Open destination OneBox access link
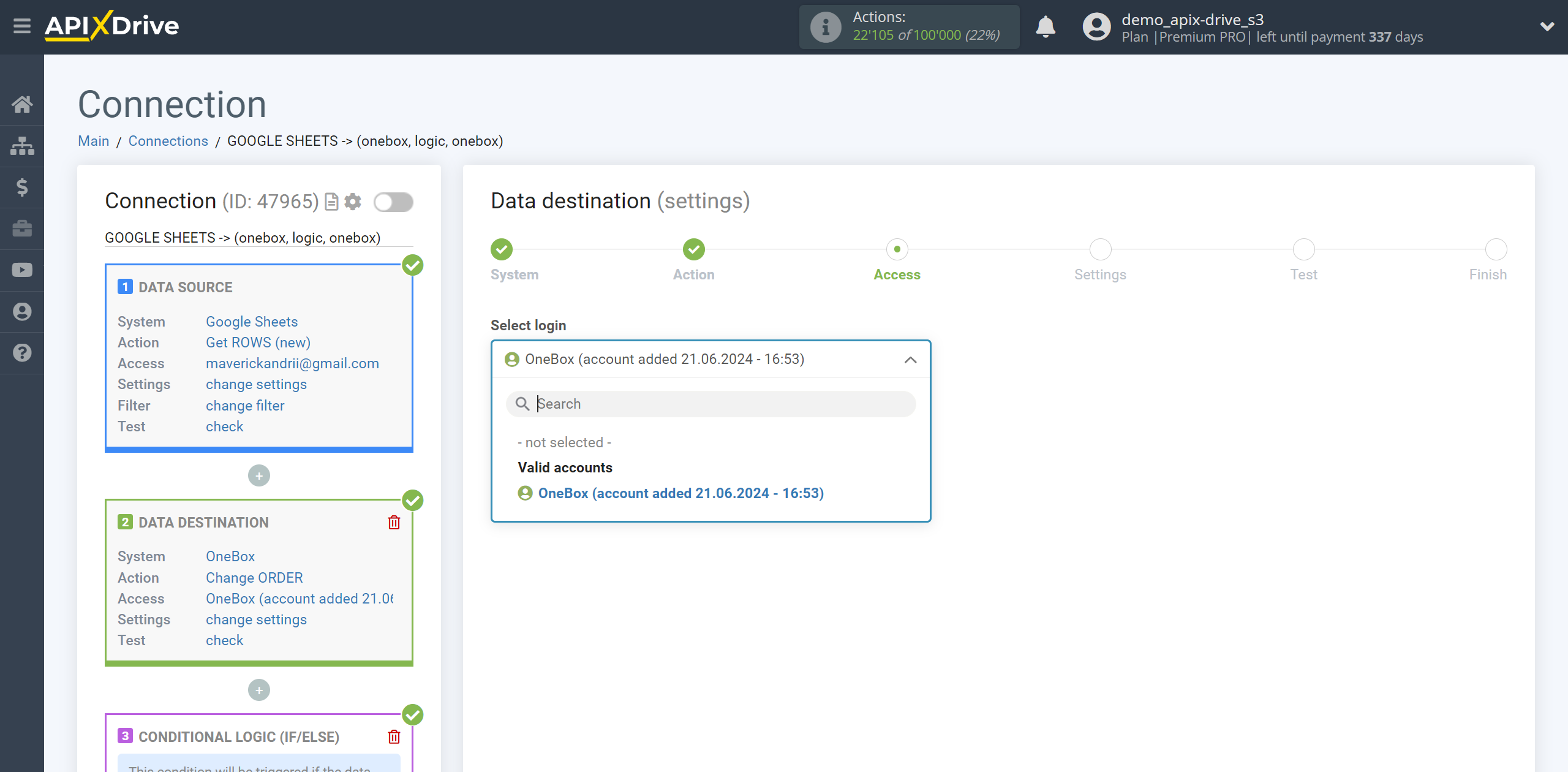 (300, 599)
